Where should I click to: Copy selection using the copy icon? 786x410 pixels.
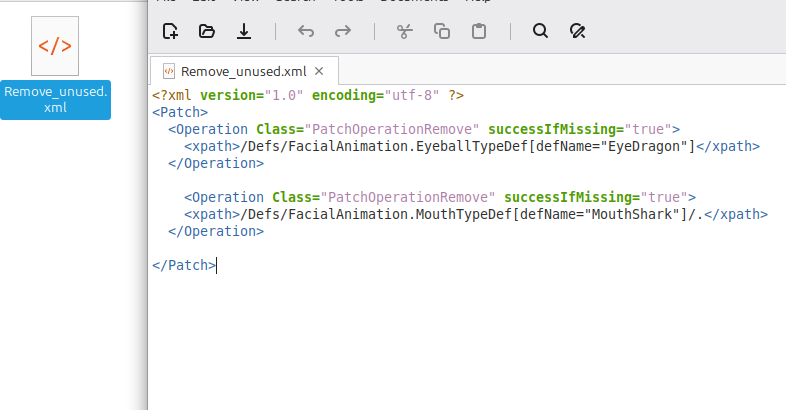coord(442,31)
